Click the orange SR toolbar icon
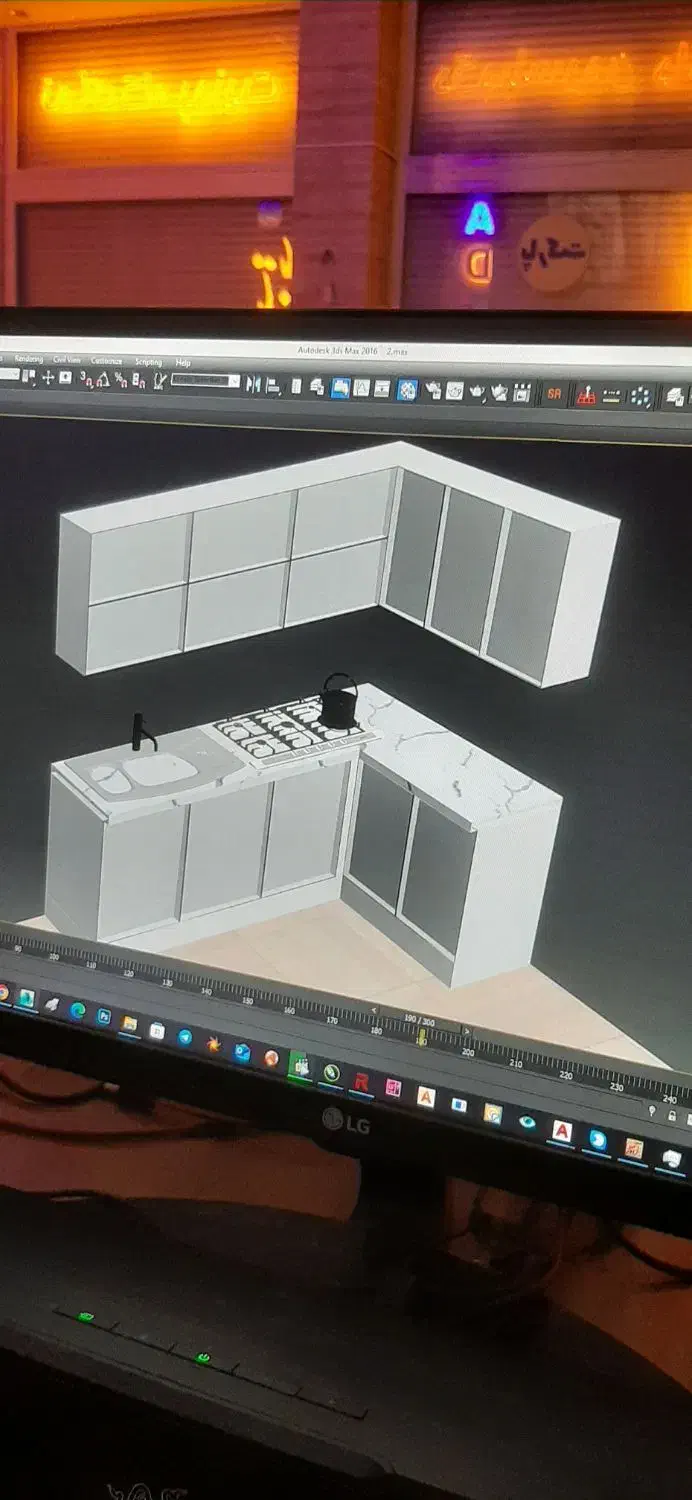This screenshot has height=1500, width=692. 553,394
